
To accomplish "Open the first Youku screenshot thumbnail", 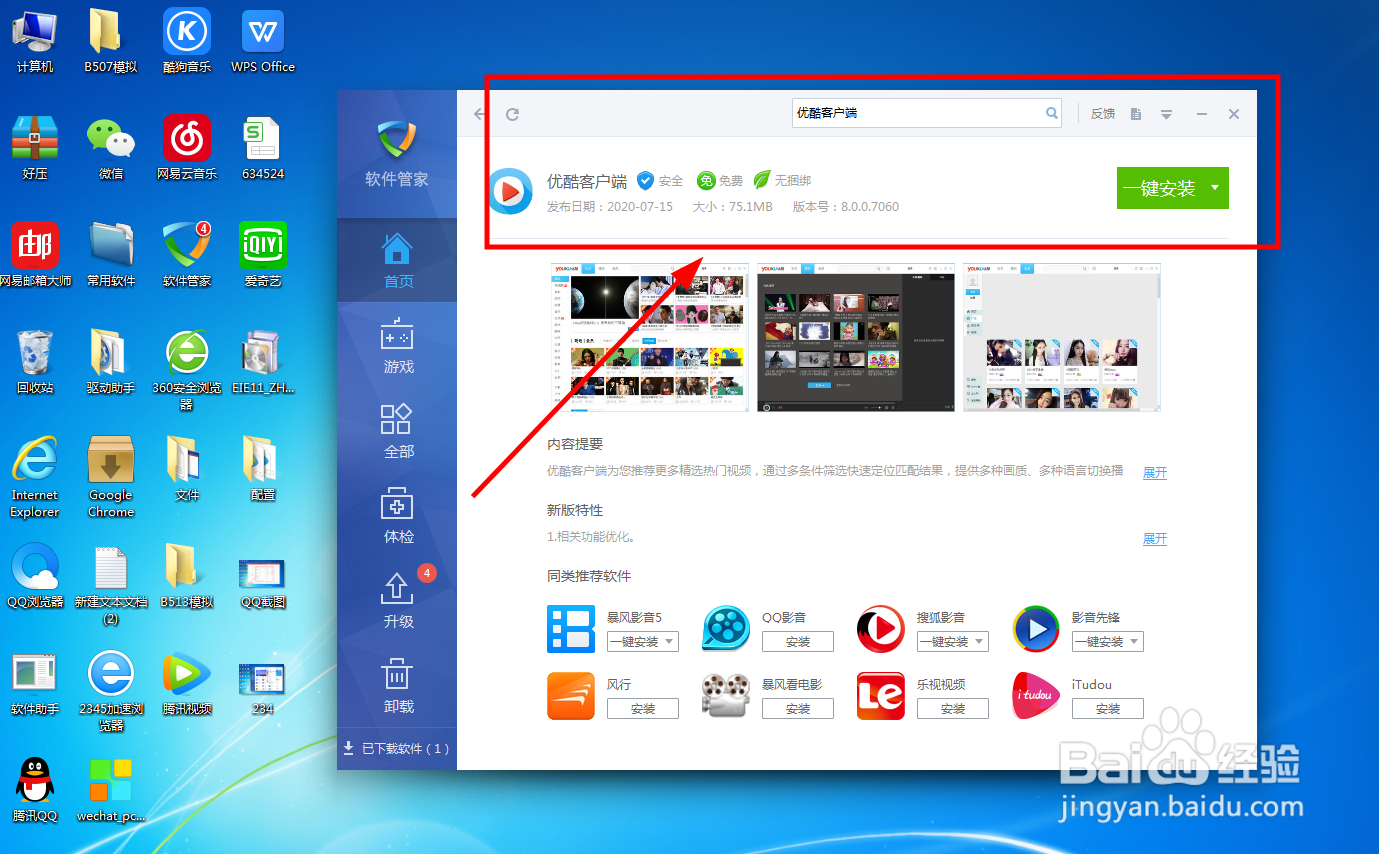I will (649, 337).
